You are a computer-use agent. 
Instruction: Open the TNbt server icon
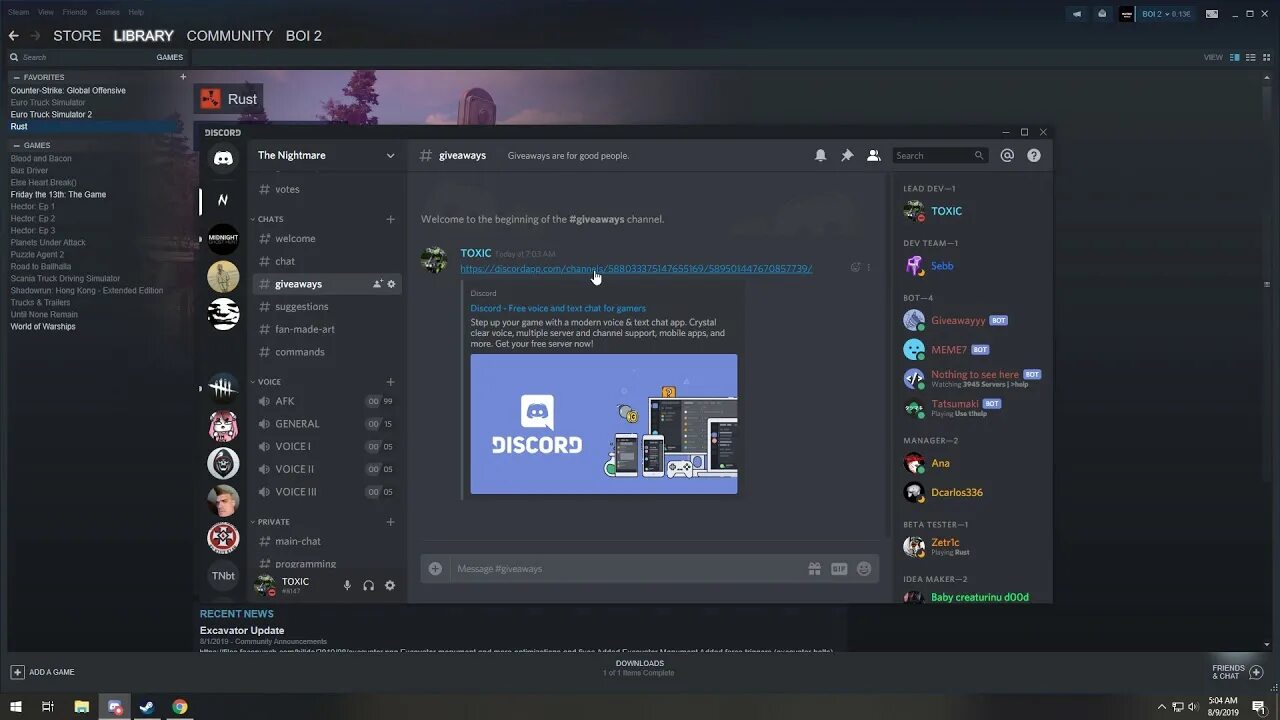(223, 576)
